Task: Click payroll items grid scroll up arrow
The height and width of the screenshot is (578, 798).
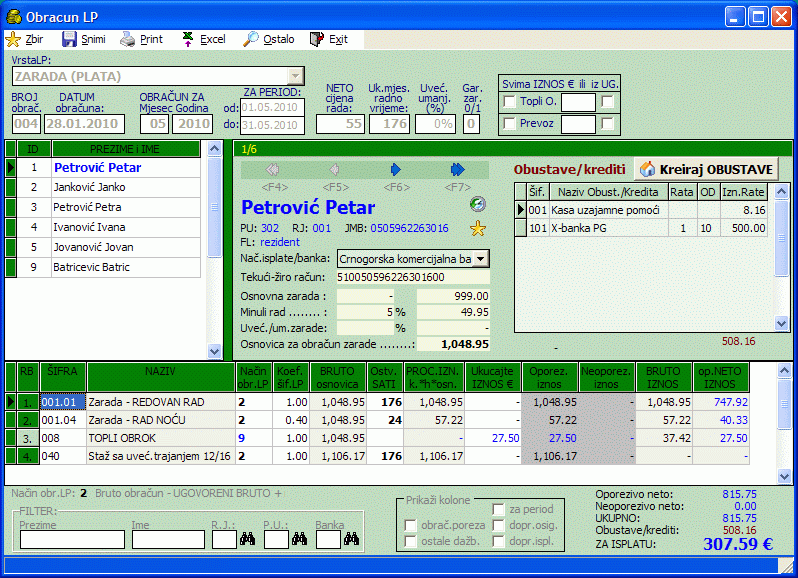Action: tap(784, 370)
